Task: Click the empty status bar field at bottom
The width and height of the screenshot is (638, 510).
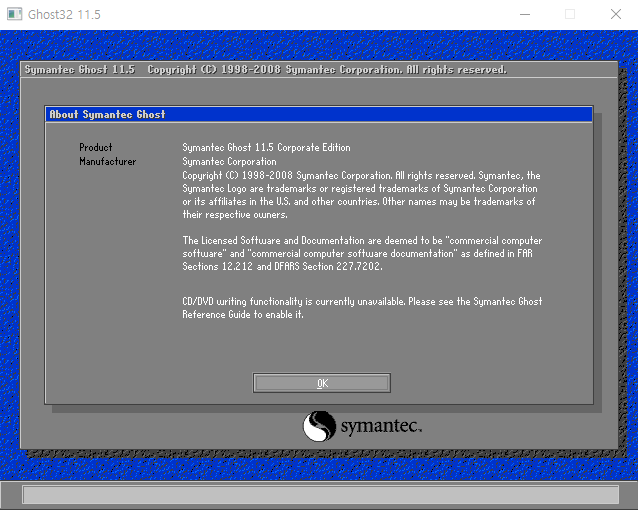Action: (x=321, y=495)
